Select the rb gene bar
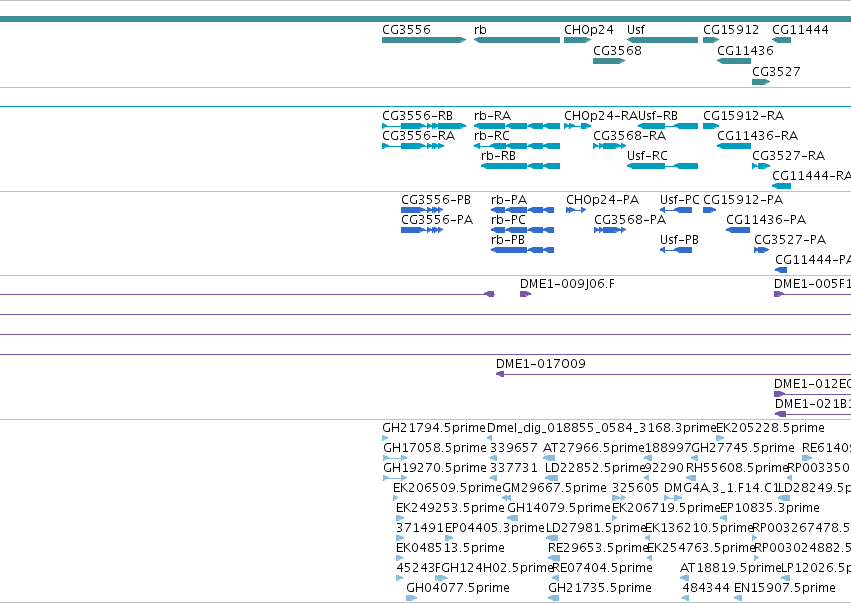Viewport: 851px width, 603px height. [517, 40]
